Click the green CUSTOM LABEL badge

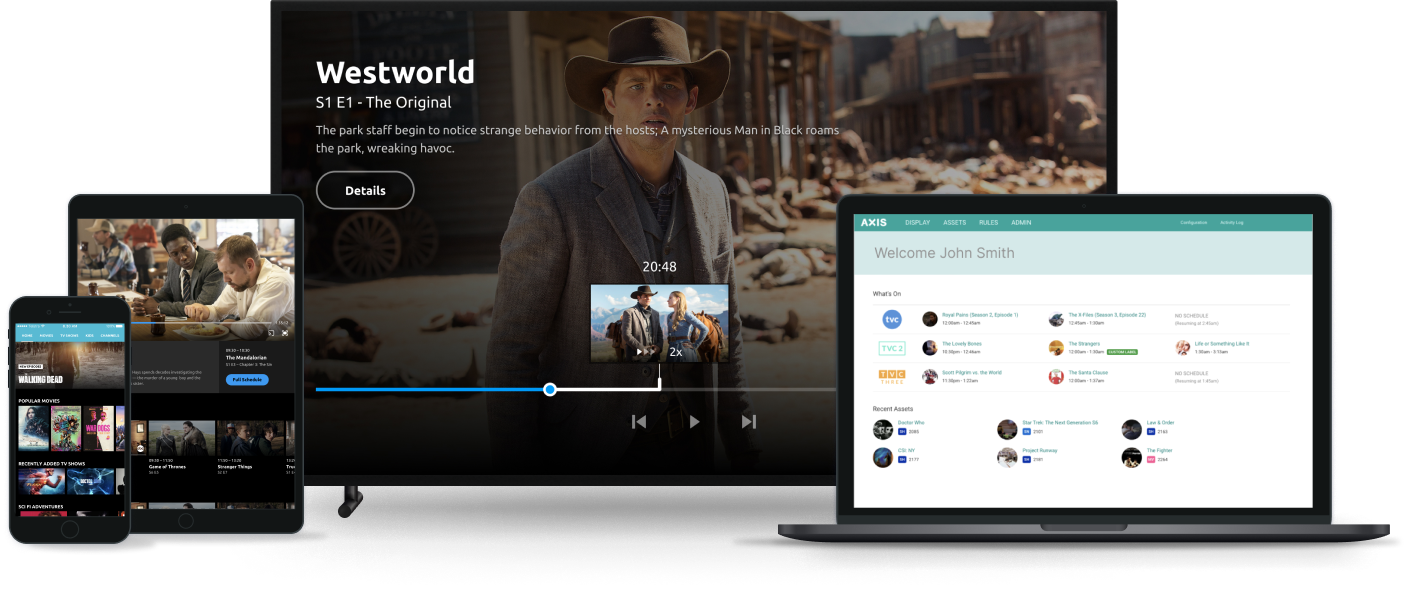click(1122, 352)
